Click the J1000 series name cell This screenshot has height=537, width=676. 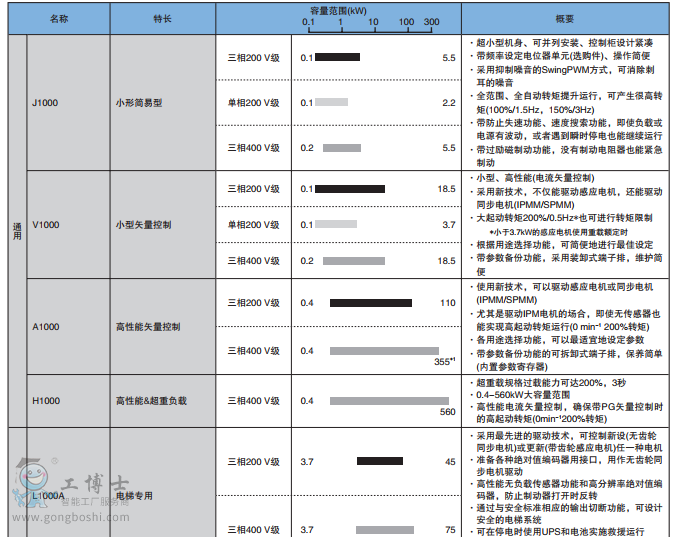[x=46, y=102]
